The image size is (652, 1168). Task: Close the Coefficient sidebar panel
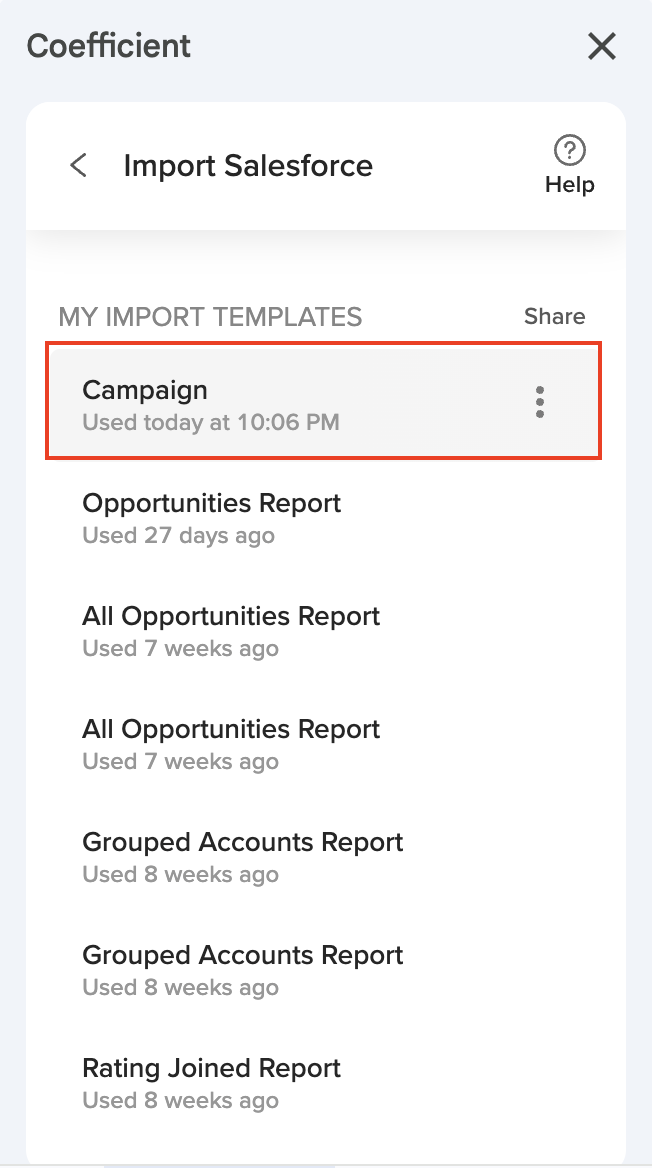coord(601,46)
